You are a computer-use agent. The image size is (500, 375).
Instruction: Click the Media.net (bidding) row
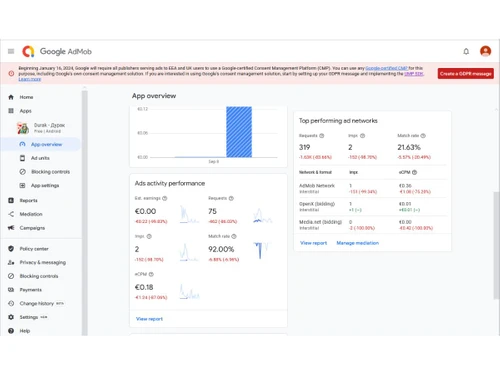click(x=372, y=225)
